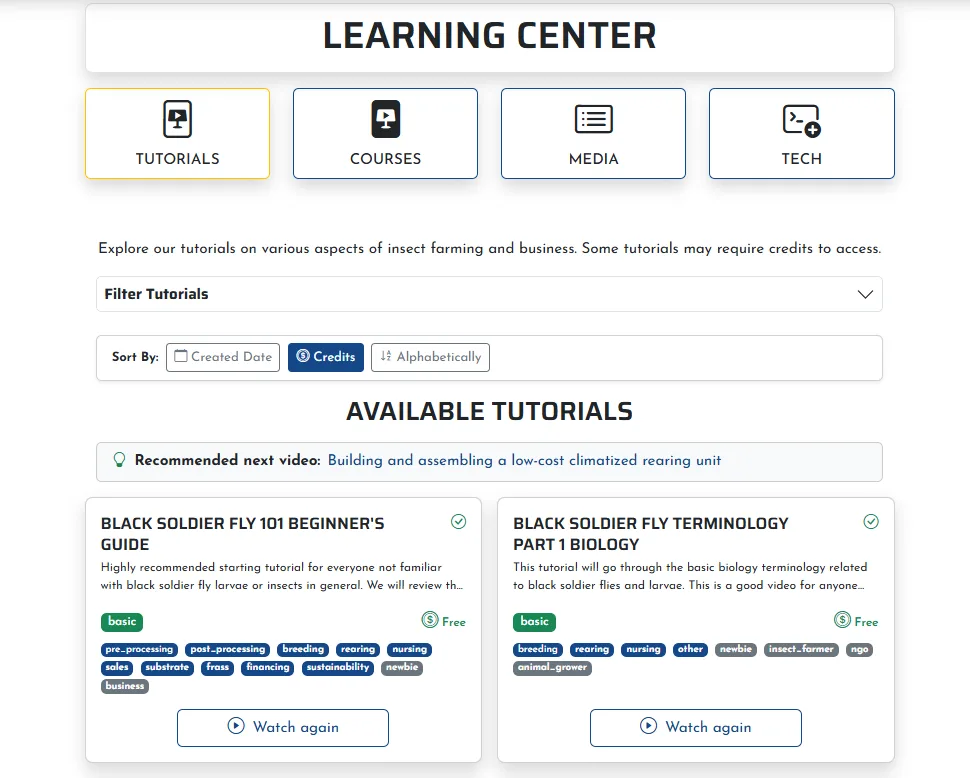Enable sorting by Created Date
This screenshot has height=778, width=970.
[222, 357]
